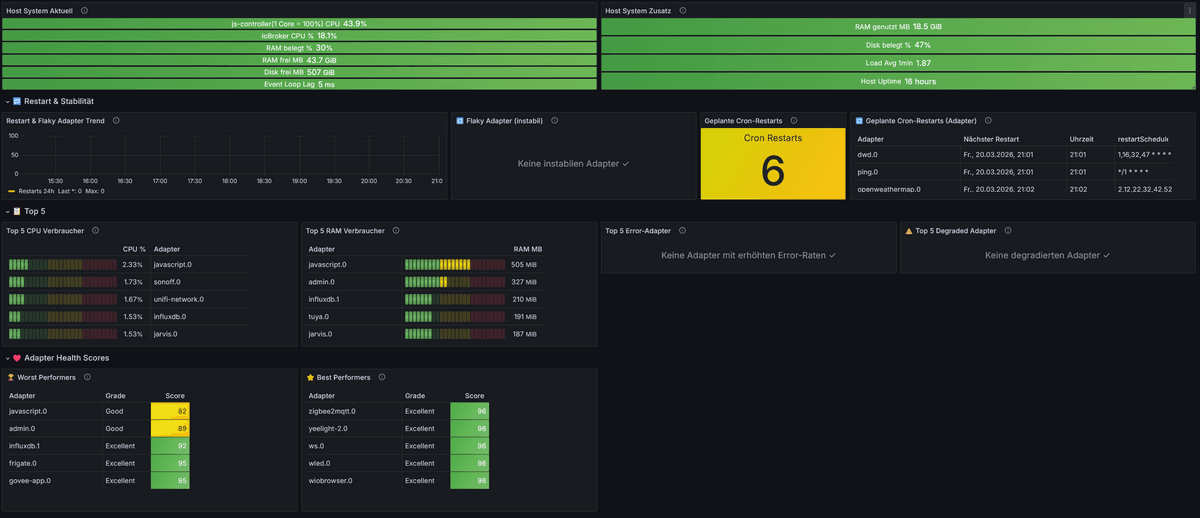Click info icon beside Host System Aktuell
The image size is (1200, 518).
84,10
